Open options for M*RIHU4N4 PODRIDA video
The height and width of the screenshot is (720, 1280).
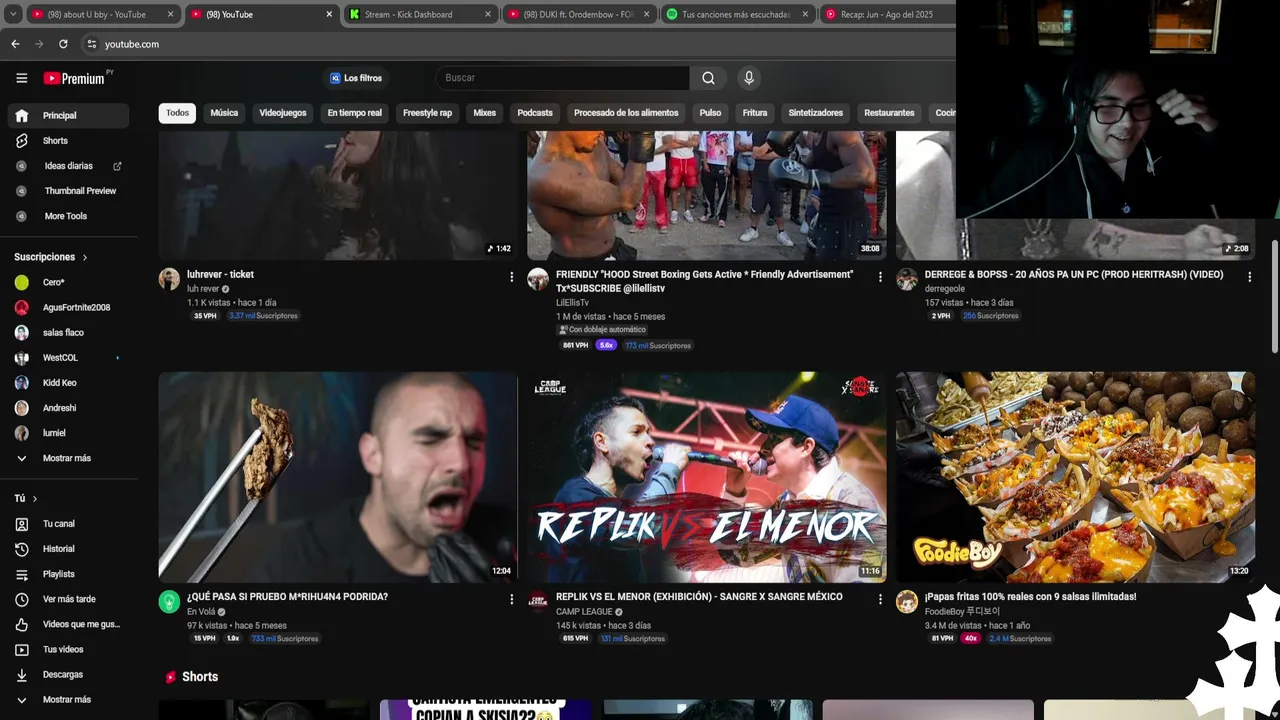512,599
